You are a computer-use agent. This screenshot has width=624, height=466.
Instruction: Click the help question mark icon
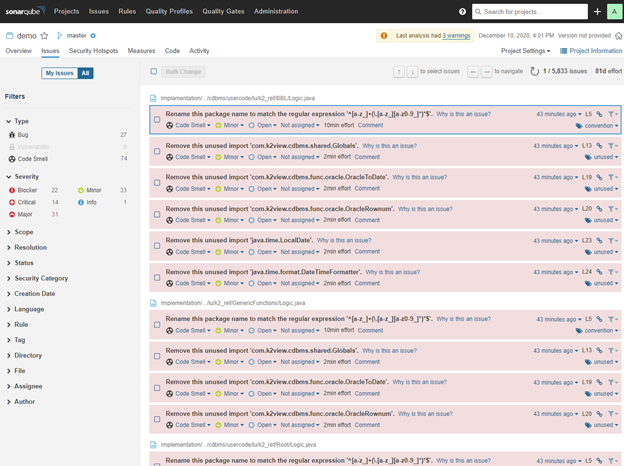[462, 11]
